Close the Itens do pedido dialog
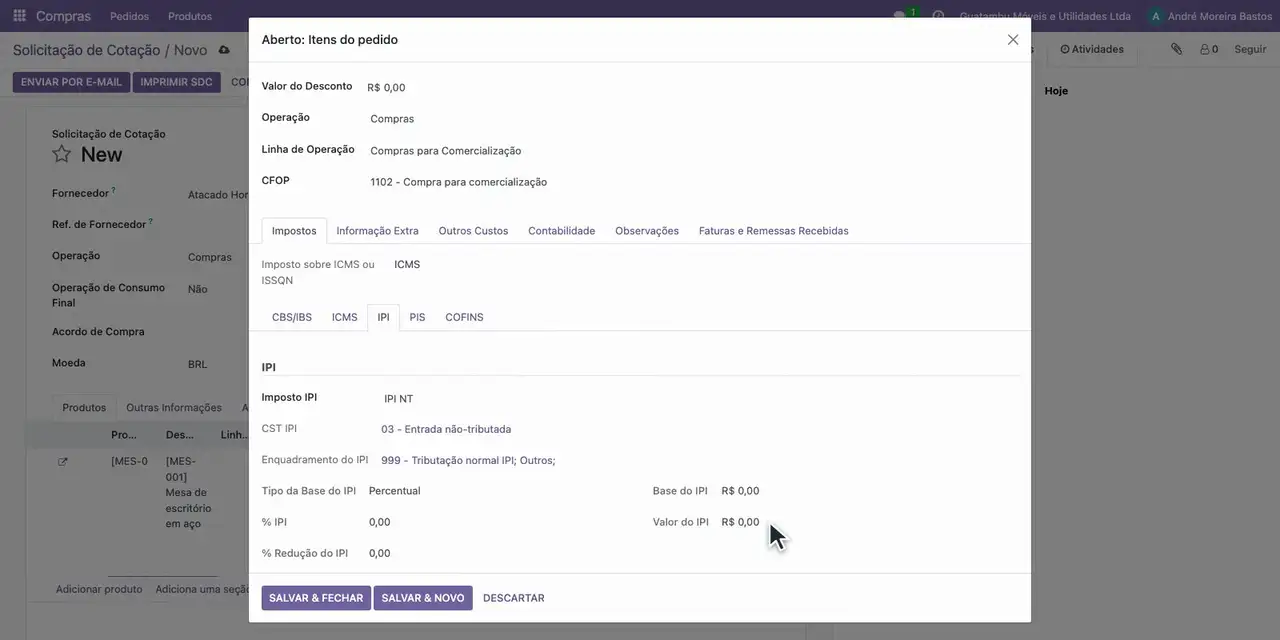This screenshot has height=640, width=1280. (x=1013, y=40)
